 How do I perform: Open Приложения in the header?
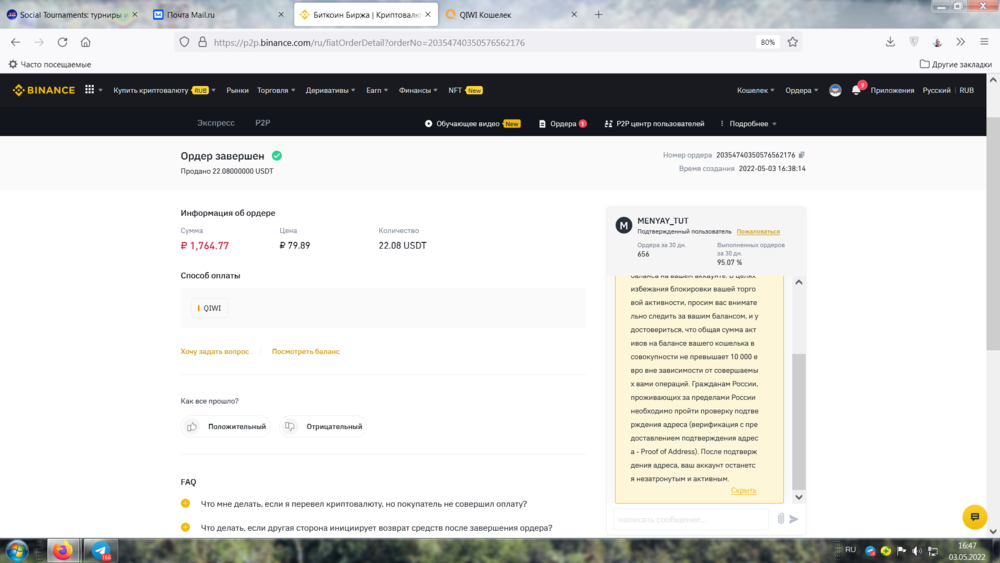coord(892,91)
